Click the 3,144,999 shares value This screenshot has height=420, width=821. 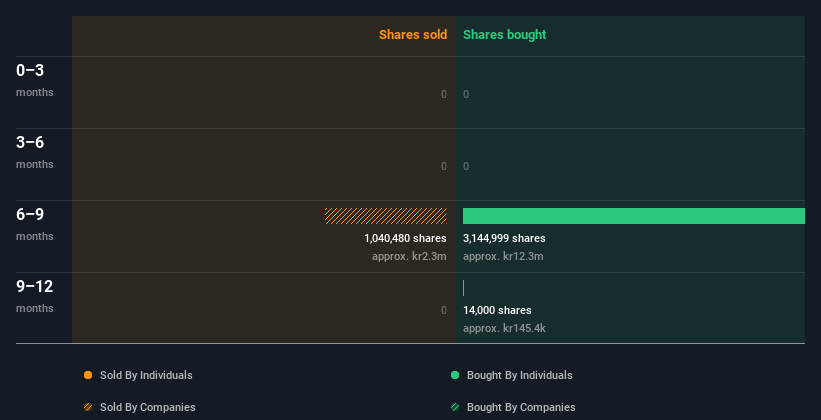click(x=504, y=238)
